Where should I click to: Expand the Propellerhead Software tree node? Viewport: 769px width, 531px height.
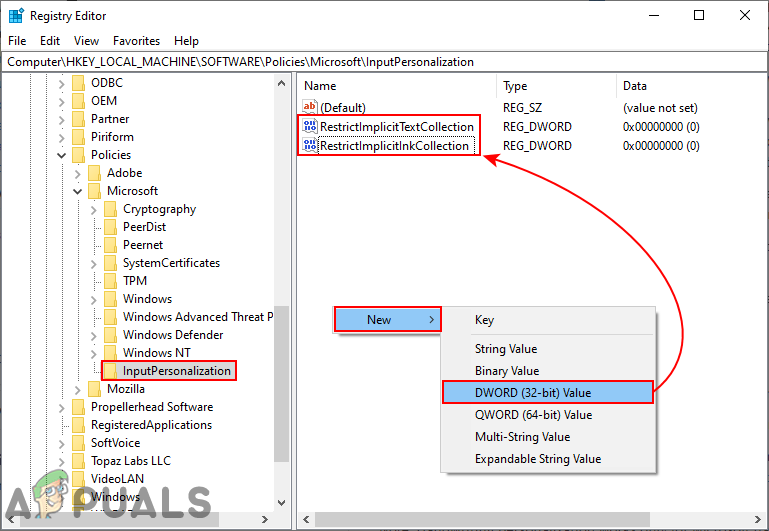pos(61,408)
